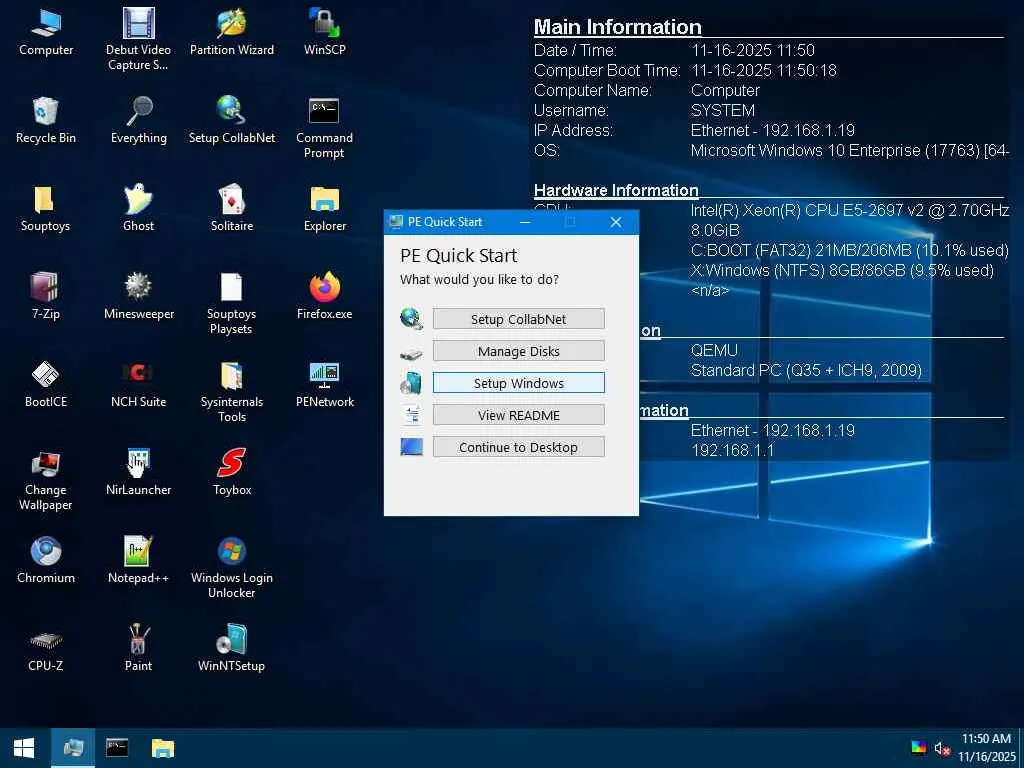Click Setup CollabNet button in PE Quick Start

coord(519,319)
